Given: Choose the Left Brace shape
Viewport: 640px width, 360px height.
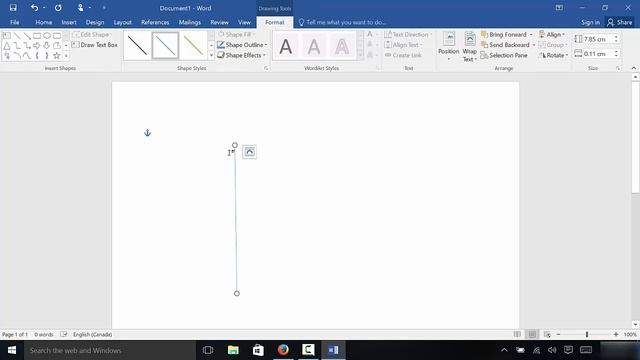Looking at the screenshot, I should (x=37, y=56).
